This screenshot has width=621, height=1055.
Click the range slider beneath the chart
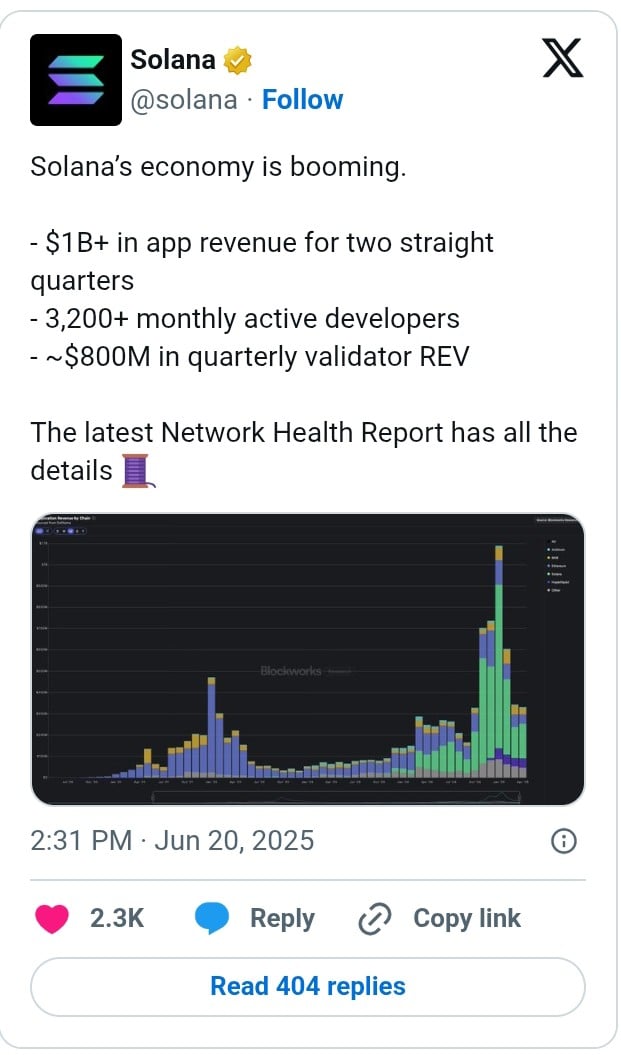336,797
